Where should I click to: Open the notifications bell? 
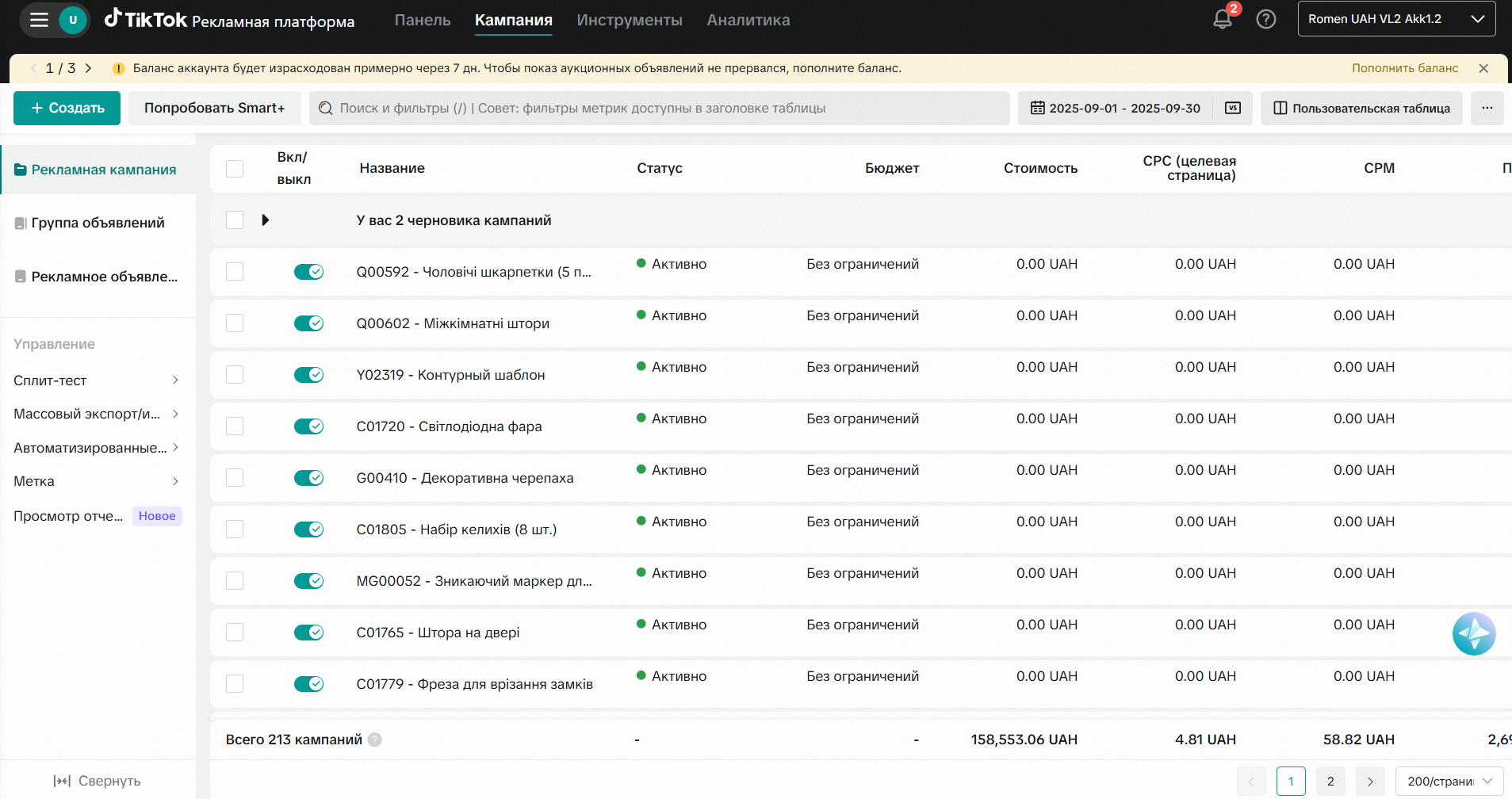[1223, 19]
